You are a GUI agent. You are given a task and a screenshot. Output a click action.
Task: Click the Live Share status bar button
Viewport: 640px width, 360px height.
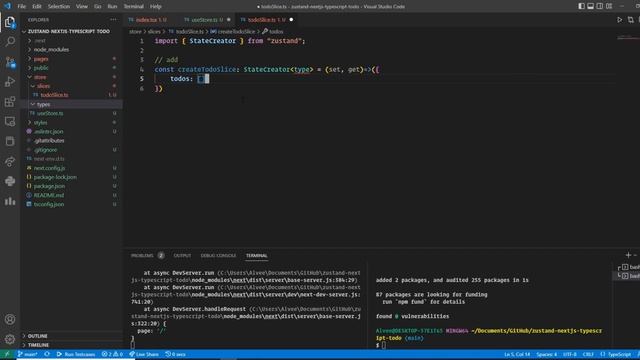[x=144, y=354]
